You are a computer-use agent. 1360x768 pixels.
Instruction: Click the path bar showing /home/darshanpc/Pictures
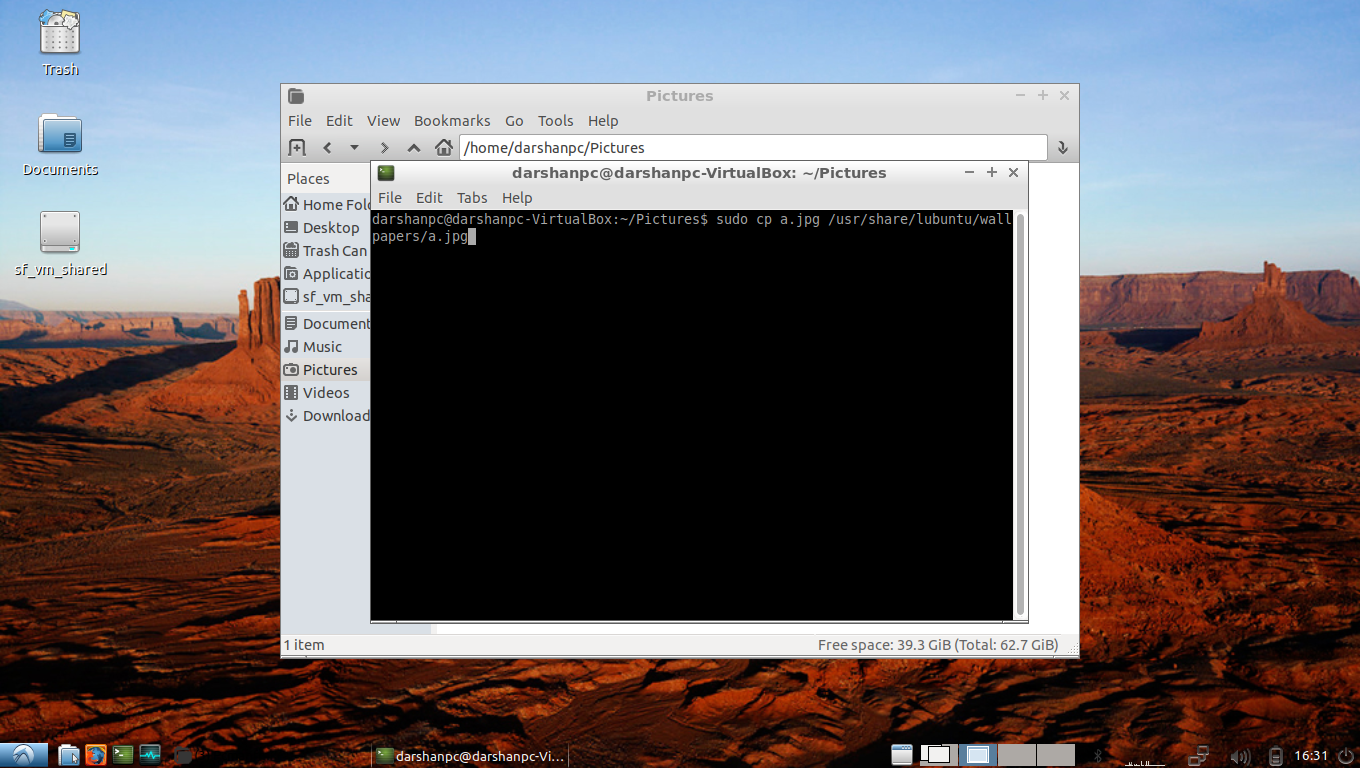(x=752, y=148)
